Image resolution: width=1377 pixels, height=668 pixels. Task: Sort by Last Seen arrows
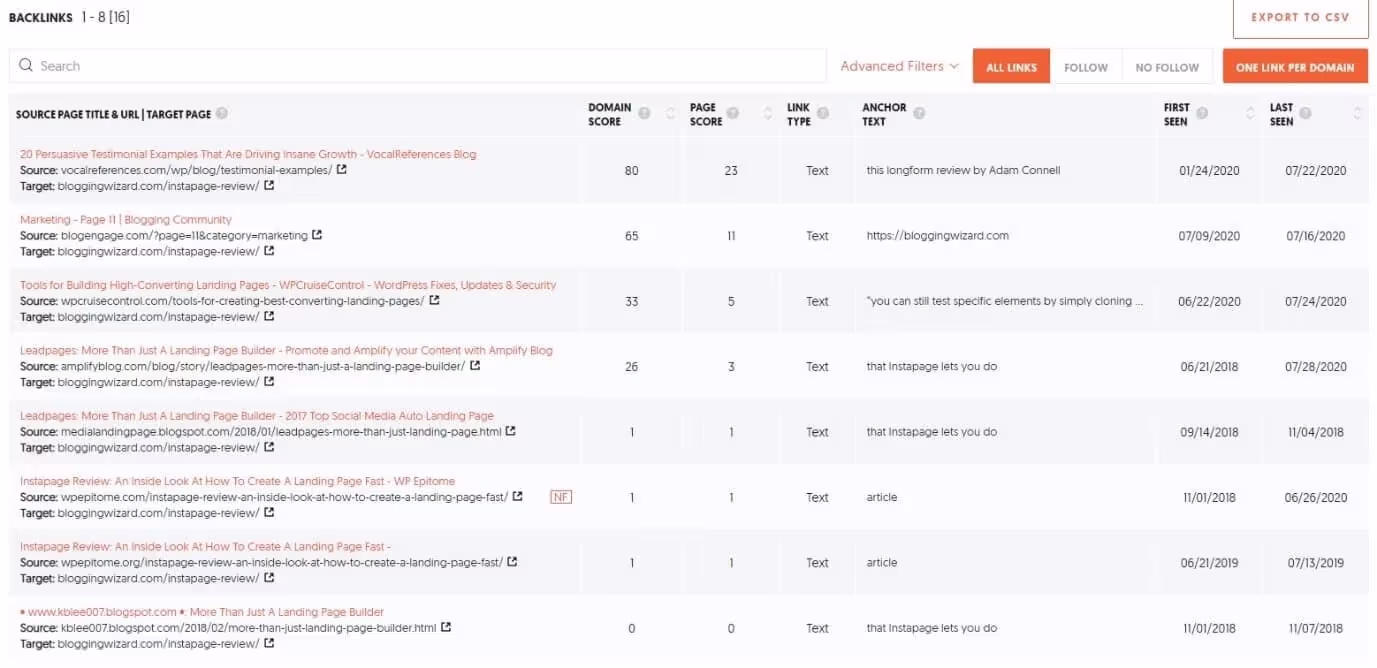(1357, 114)
